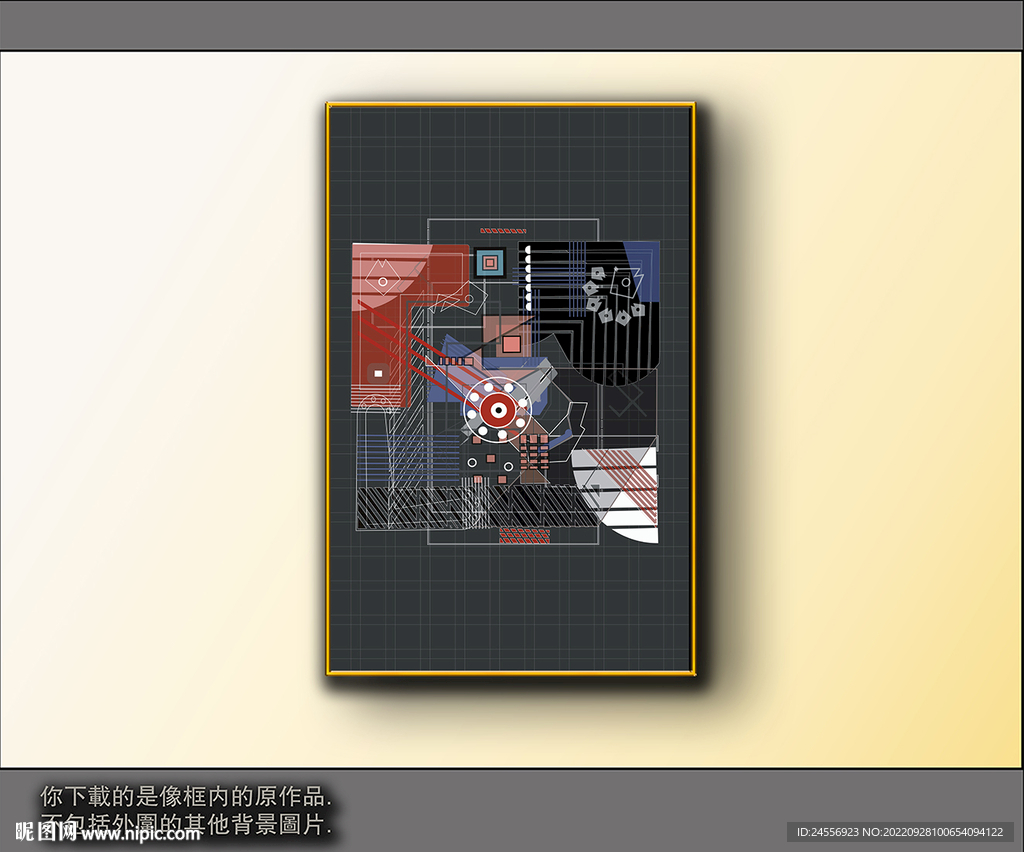Click the pink square with dark outline
This screenshot has height=852, width=1024.
tap(511, 344)
